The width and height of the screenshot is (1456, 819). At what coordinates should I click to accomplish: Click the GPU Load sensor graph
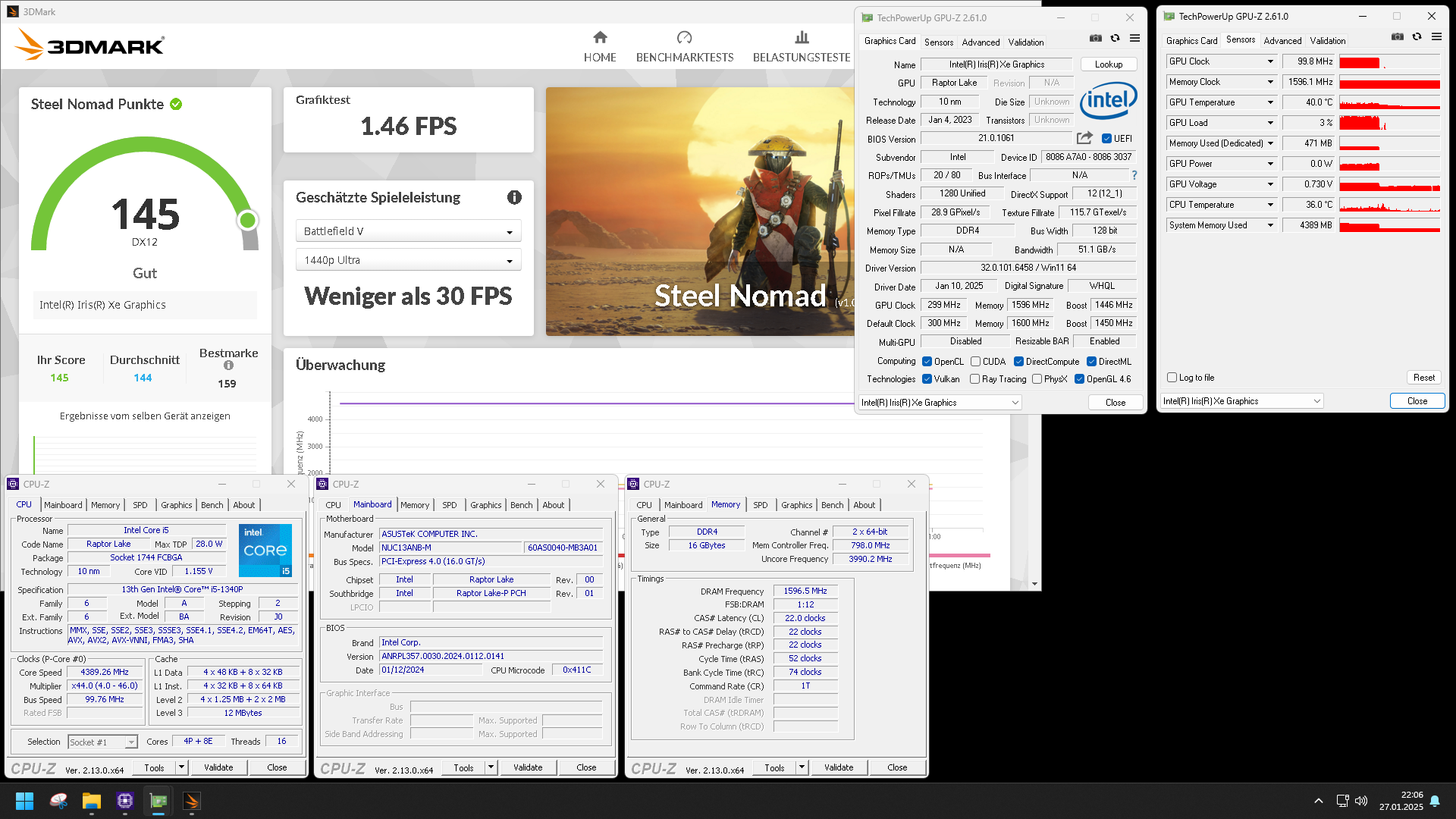pyautogui.click(x=1389, y=123)
